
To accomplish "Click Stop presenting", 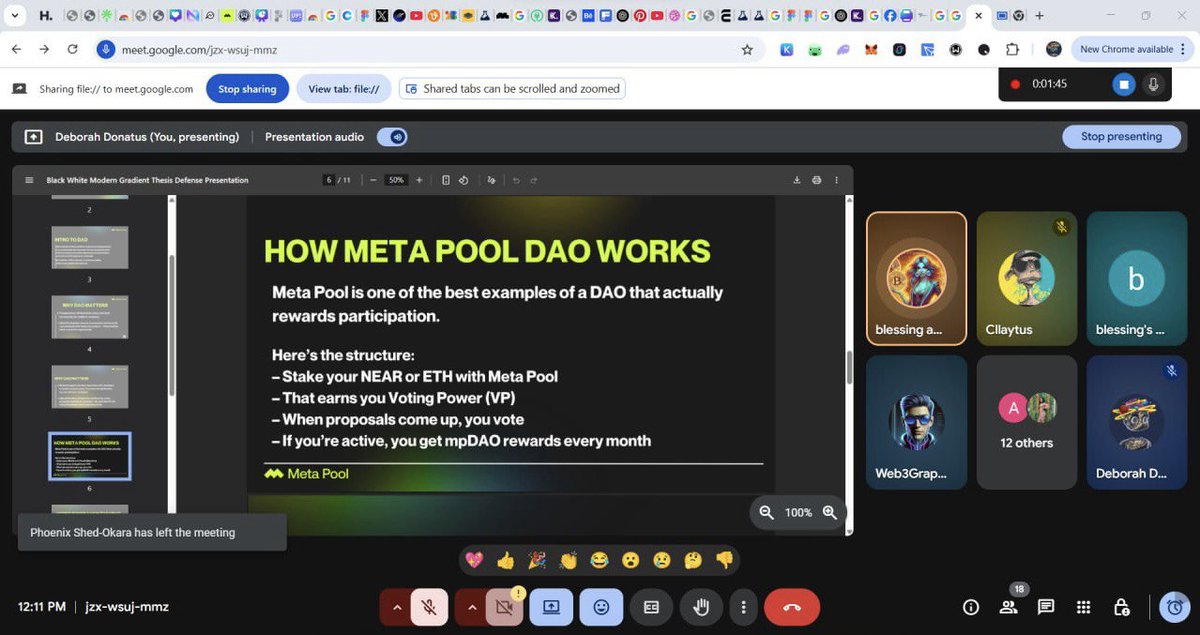I will tap(1121, 136).
